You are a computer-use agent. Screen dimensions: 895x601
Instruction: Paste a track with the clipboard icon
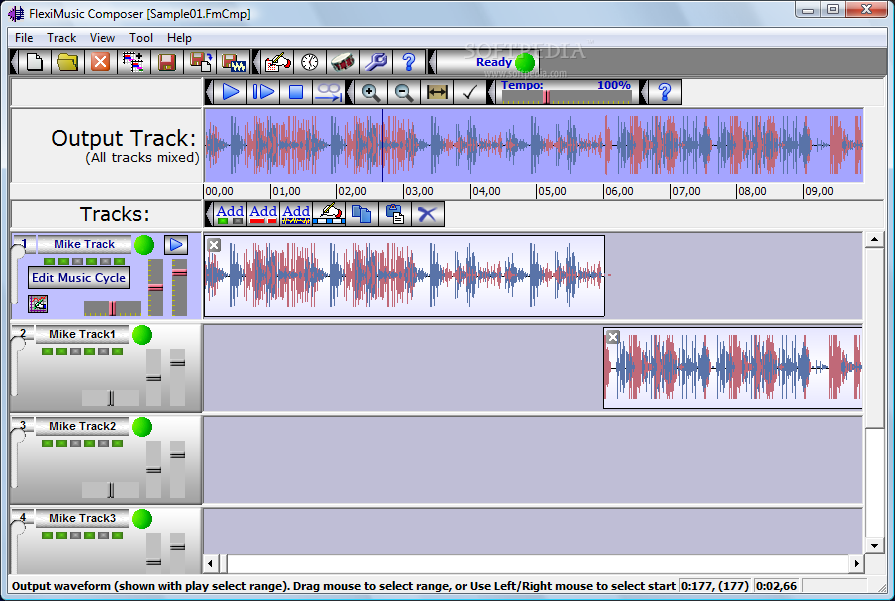pyautogui.click(x=395, y=214)
